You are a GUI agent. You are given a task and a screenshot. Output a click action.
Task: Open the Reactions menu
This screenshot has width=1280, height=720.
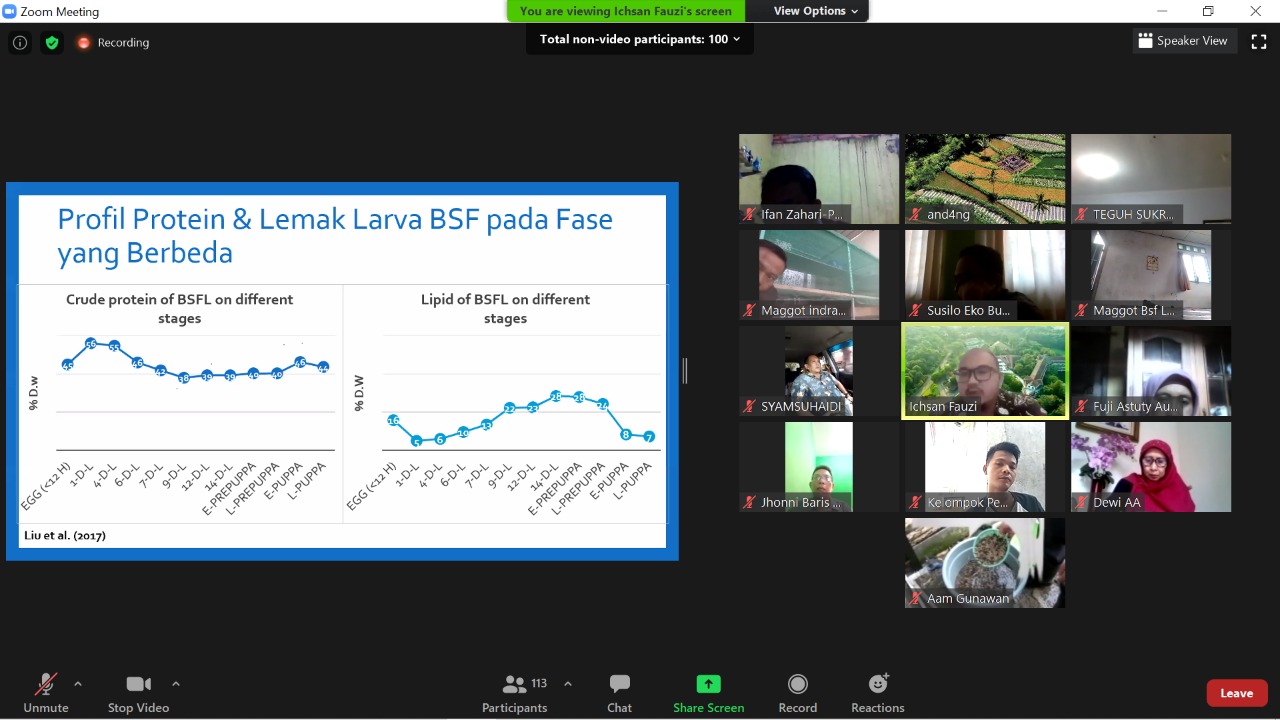coord(877,693)
